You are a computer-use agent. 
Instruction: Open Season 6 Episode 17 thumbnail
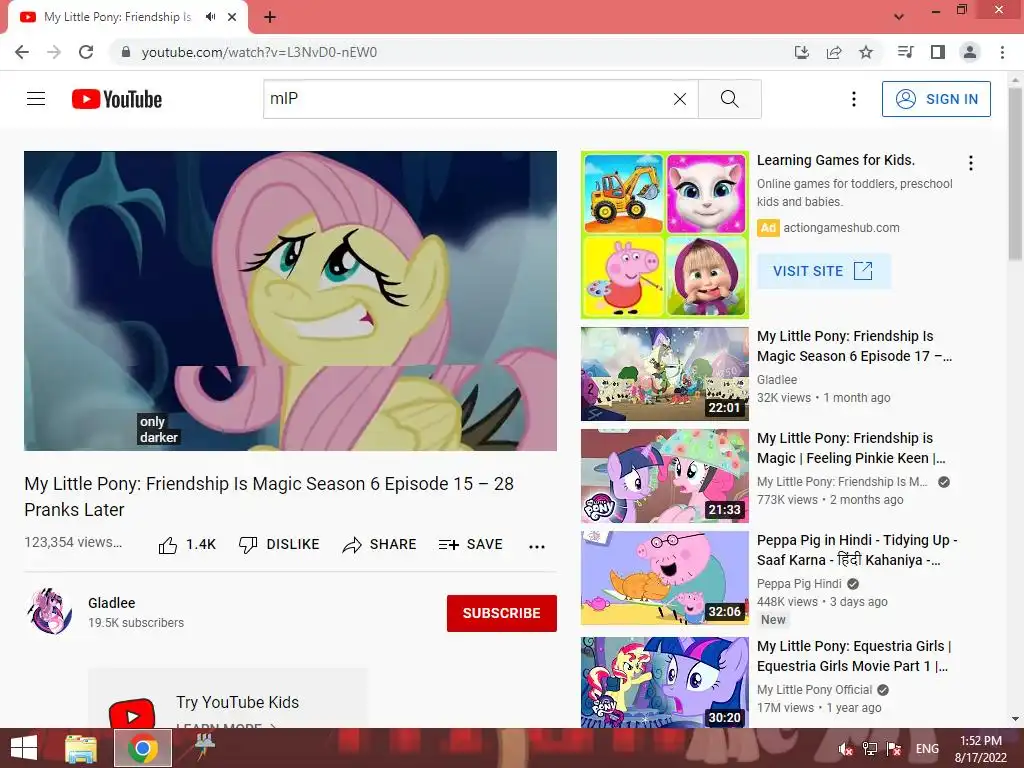665,374
